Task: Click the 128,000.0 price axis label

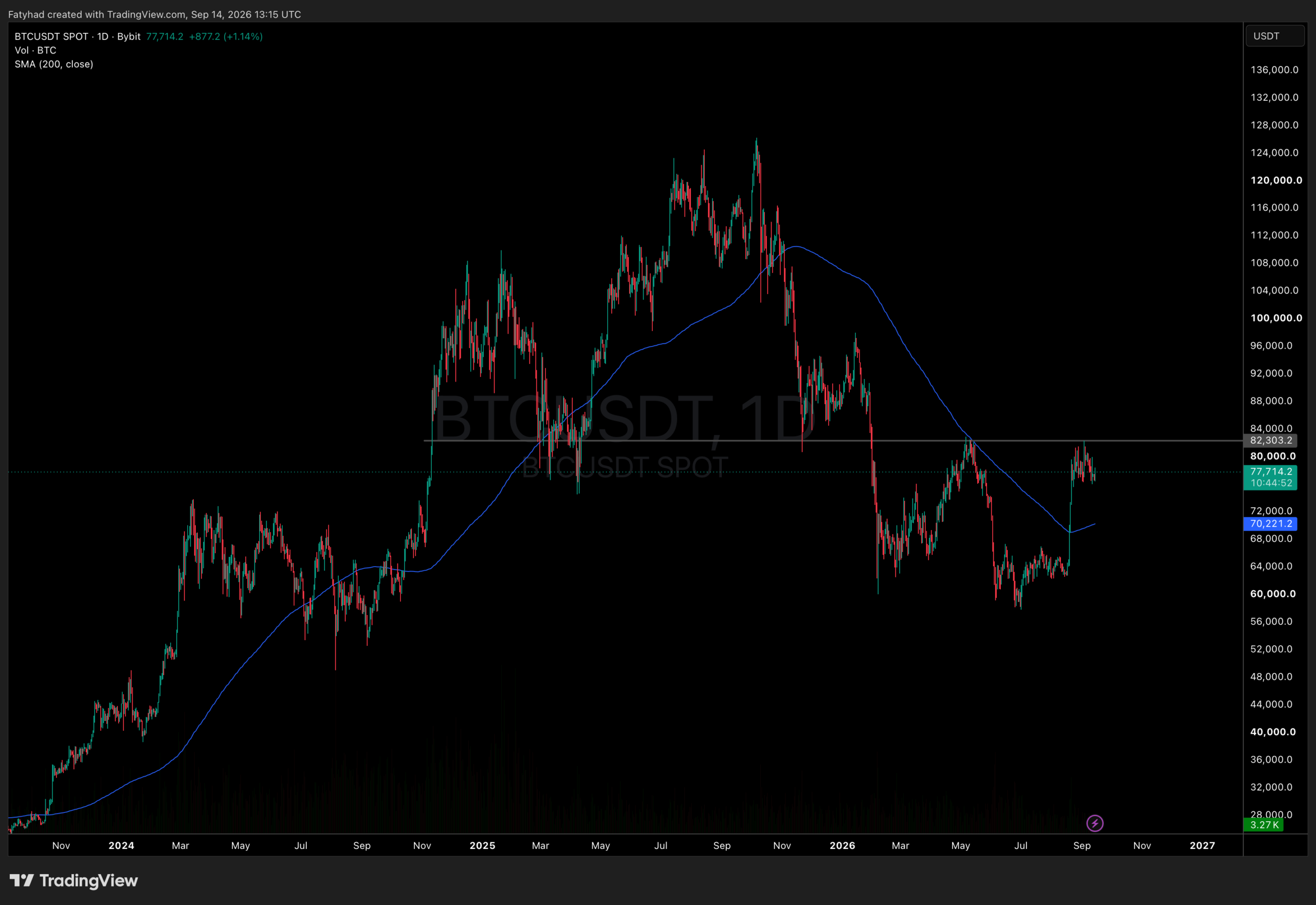Action: point(1275,125)
